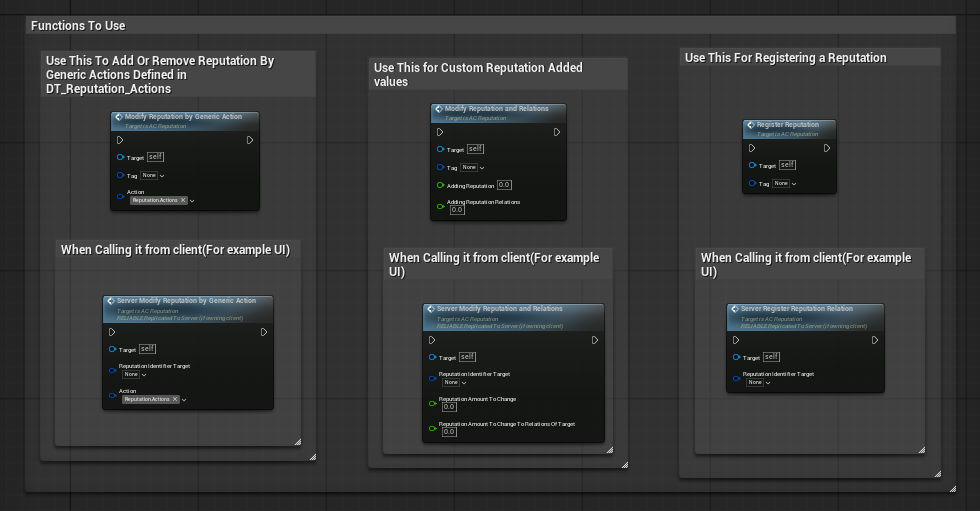Click input execution pin on Register Reputation node
The width and height of the screenshot is (980, 511).
pyautogui.click(x=750, y=148)
